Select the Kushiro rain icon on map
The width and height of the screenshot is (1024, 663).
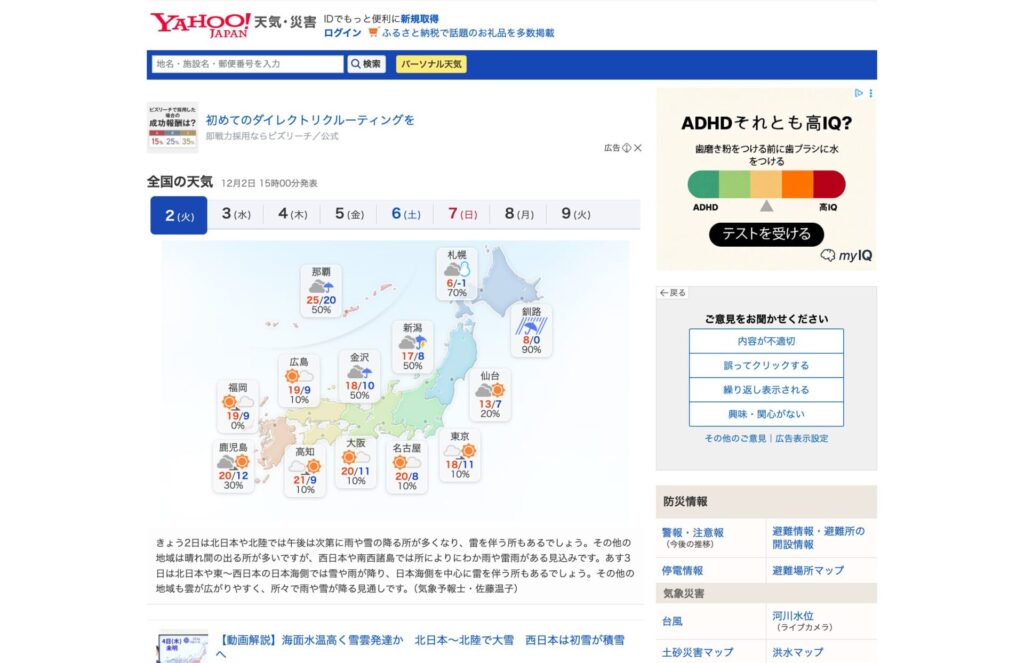[x=531, y=324]
